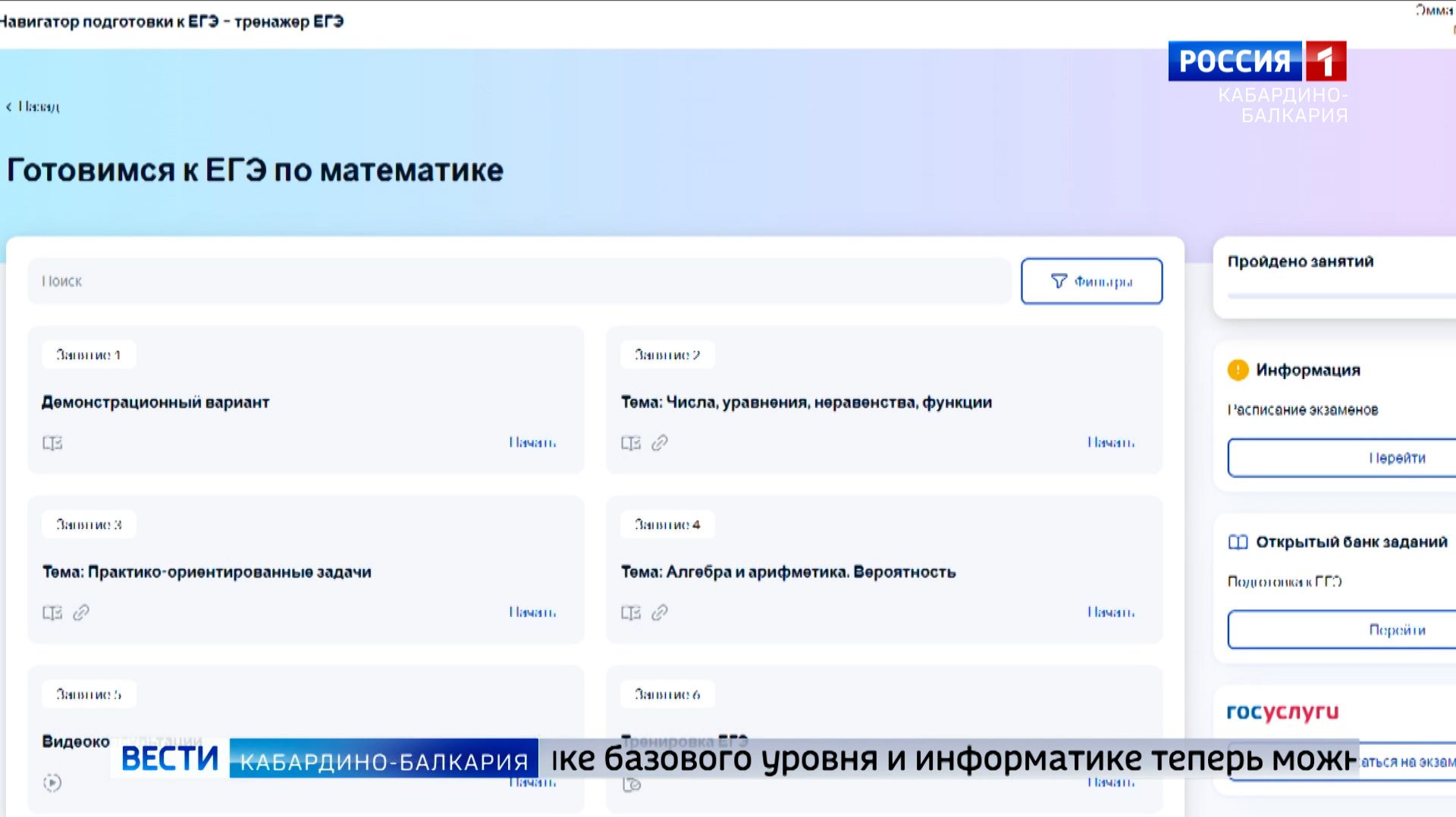Click the video play icon on Занятие 5 card
The image size is (1456, 817).
point(51,783)
